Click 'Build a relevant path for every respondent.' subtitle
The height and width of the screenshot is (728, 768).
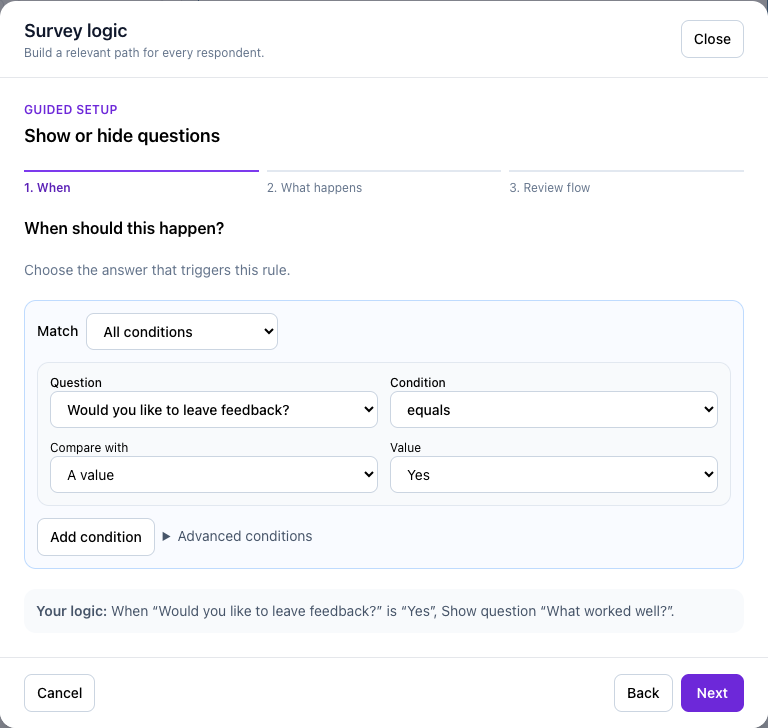coord(144,52)
